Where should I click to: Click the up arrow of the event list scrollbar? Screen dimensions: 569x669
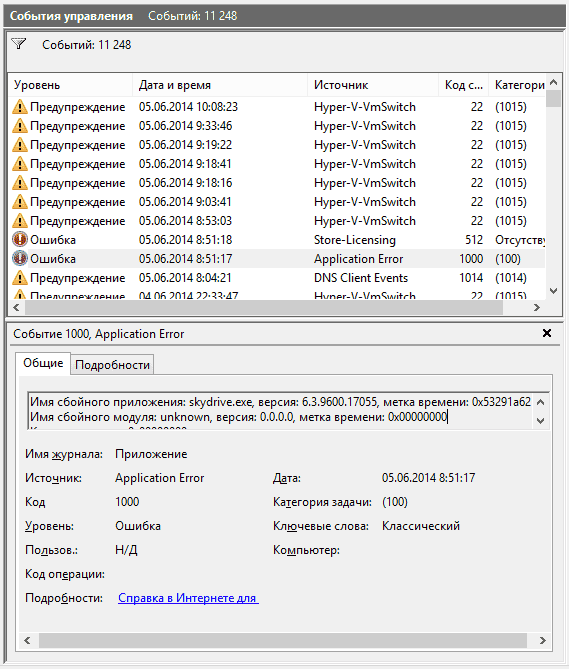[554, 82]
